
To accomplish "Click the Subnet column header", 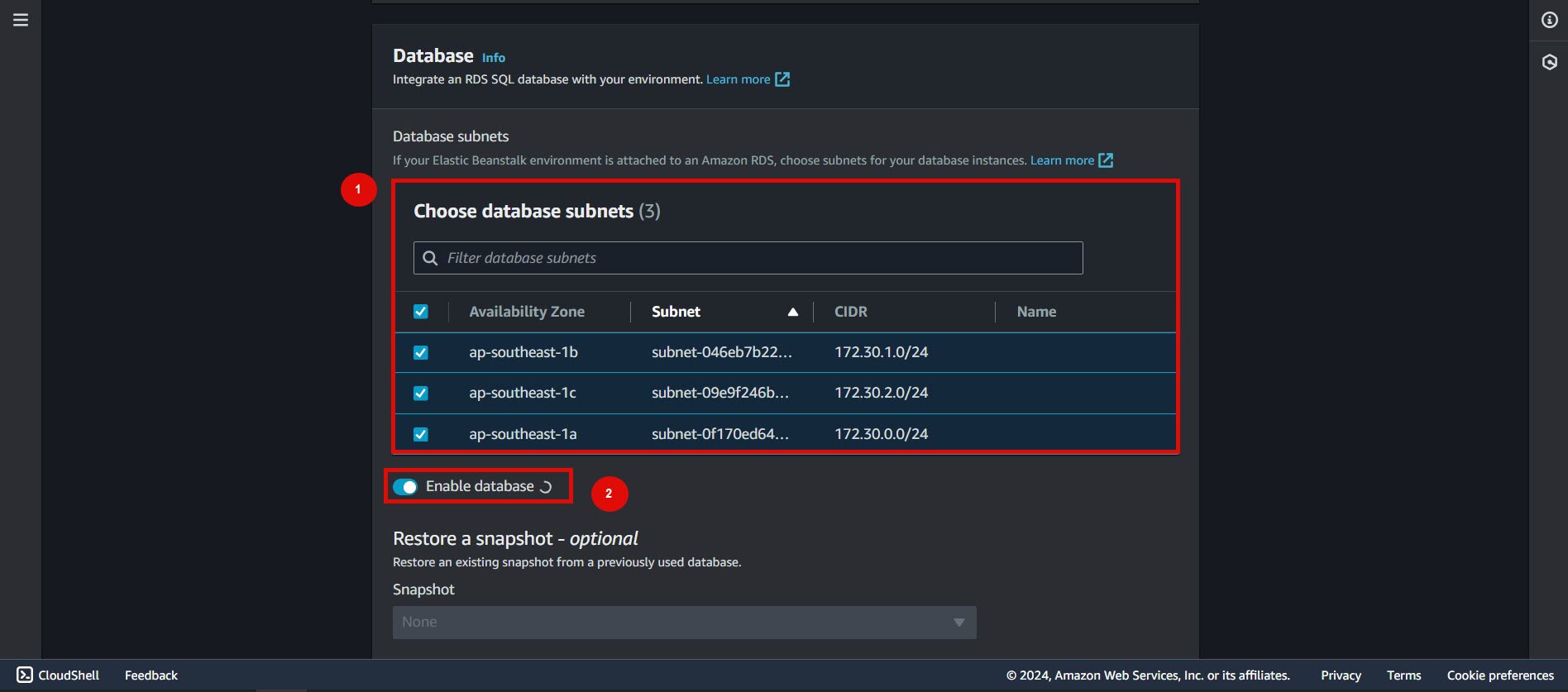I will click(x=676, y=312).
